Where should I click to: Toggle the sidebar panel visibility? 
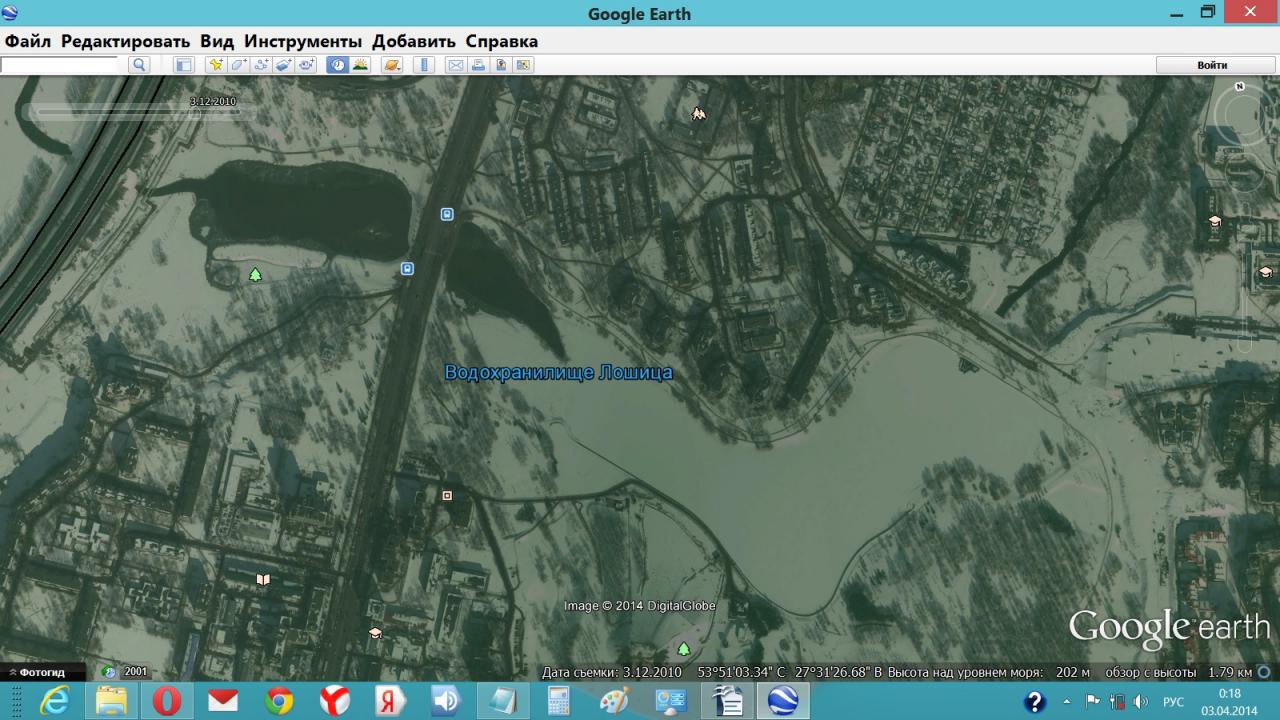[183, 65]
